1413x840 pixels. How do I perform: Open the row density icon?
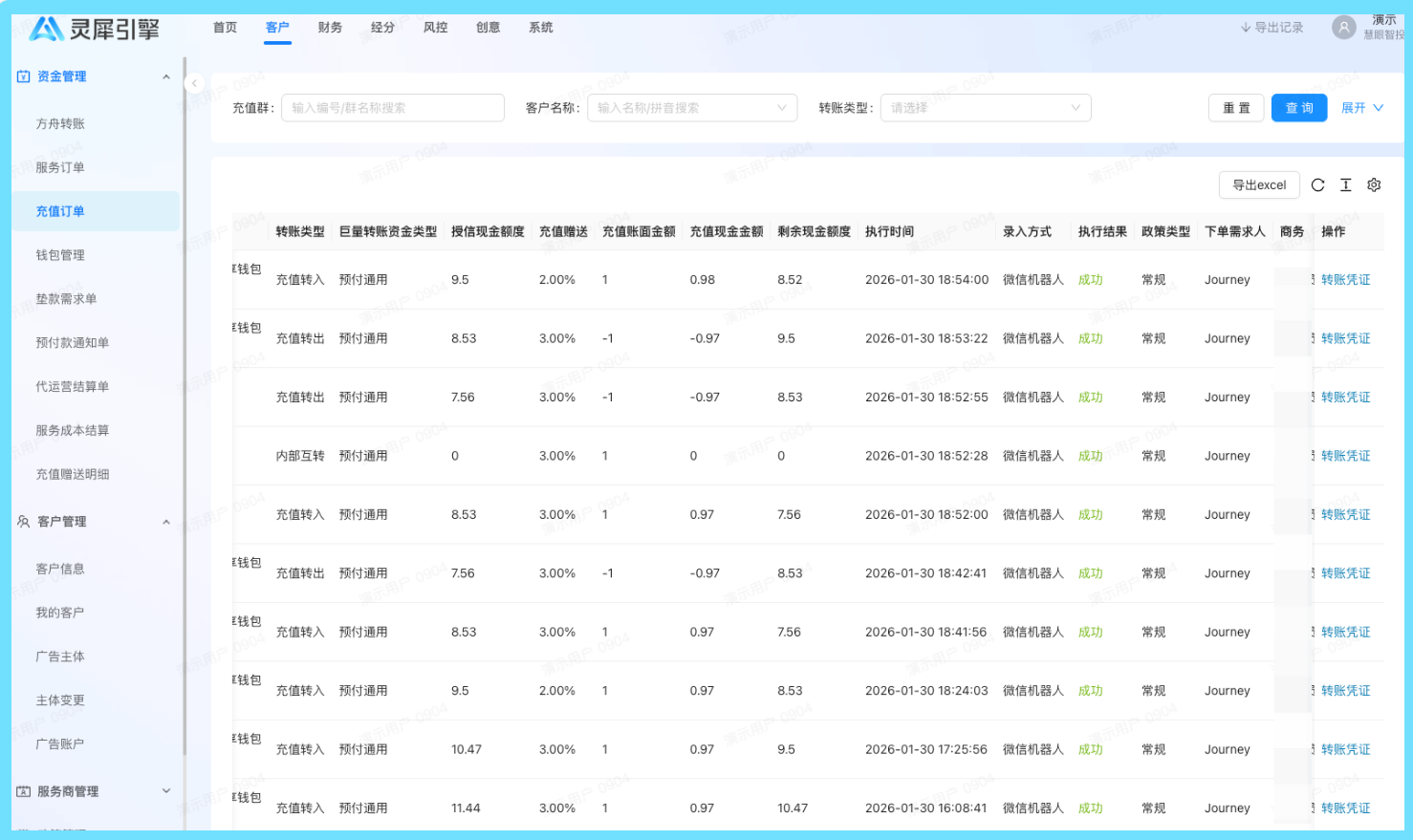pyautogui.click(x=1345, y=185)
